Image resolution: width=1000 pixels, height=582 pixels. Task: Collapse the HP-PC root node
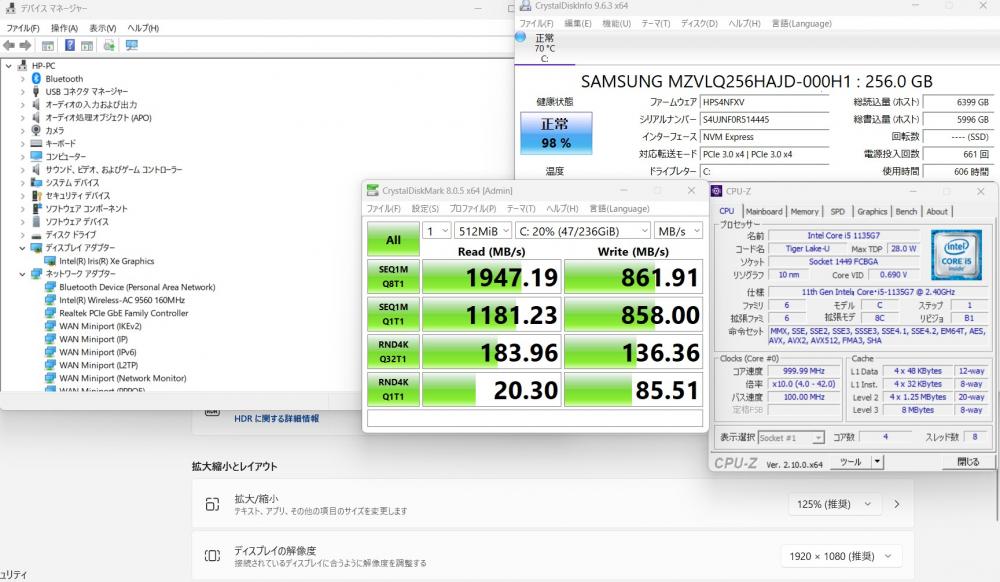tap(9, 66)
